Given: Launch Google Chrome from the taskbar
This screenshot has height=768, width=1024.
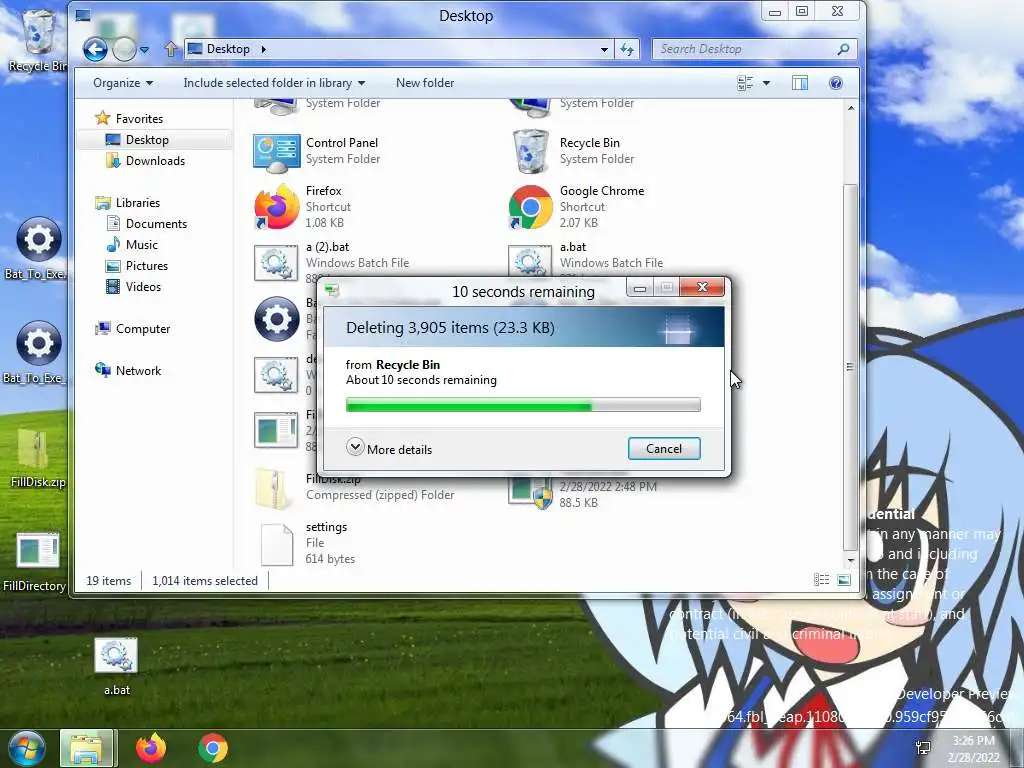Looking at the screenshot, I should point(212,748).
